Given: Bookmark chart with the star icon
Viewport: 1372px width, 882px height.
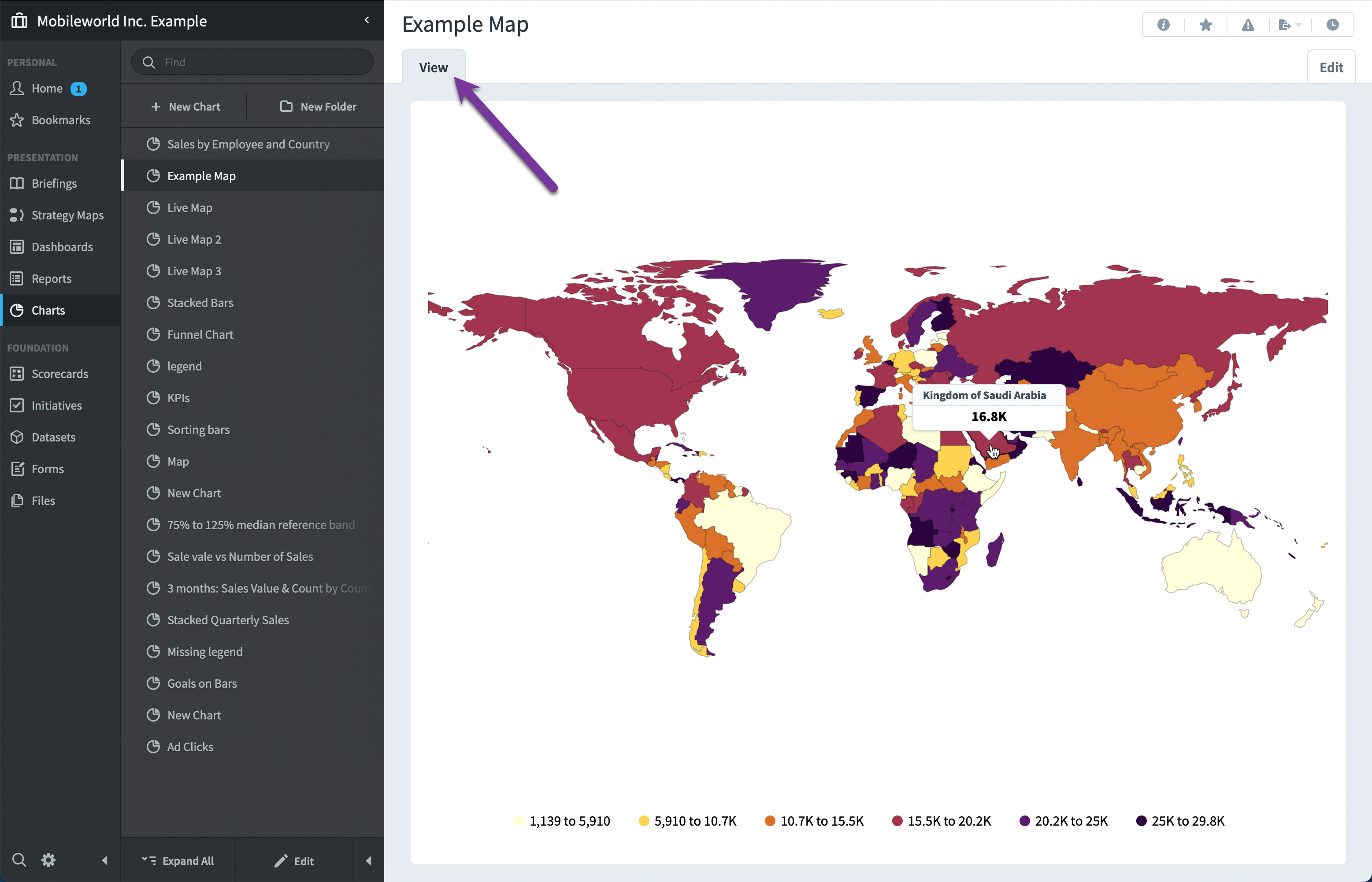Looking at the screenshot, I should pos(1205,25).
